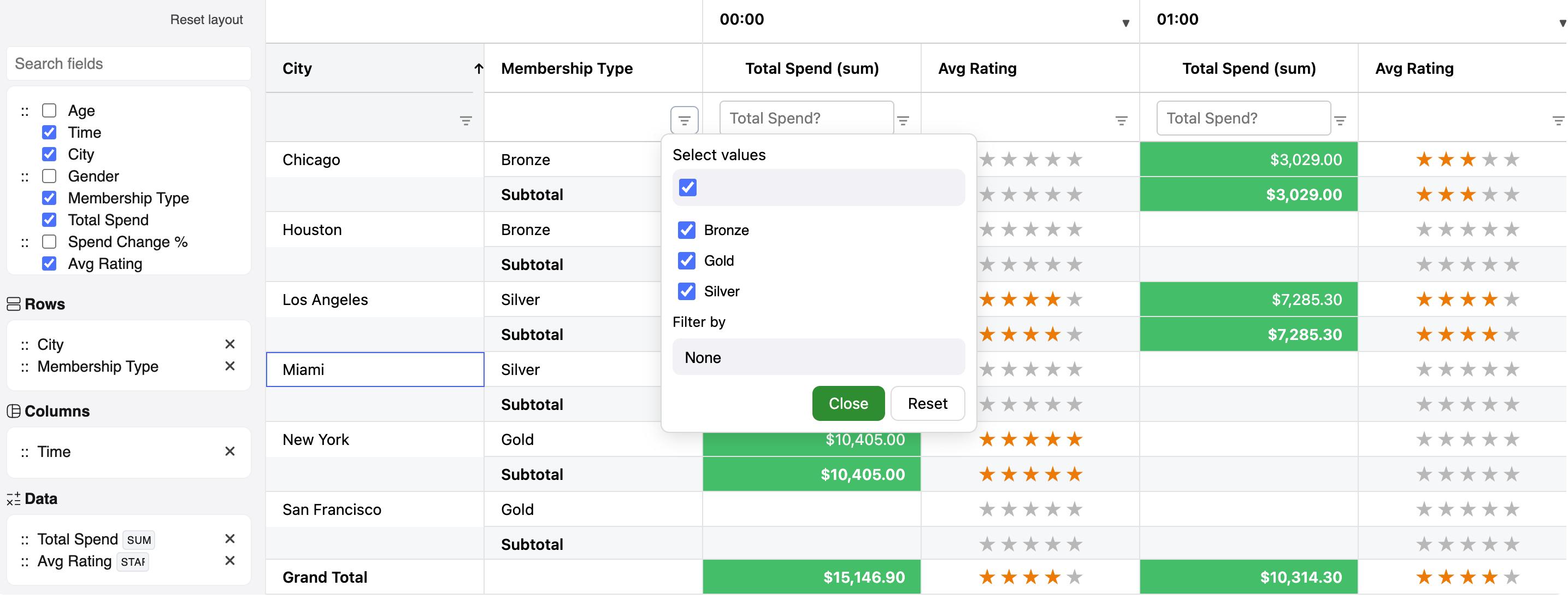Screen dimensions: 1568x598
Task: Select the Los Angeles city cell
Action: point(375,300)
